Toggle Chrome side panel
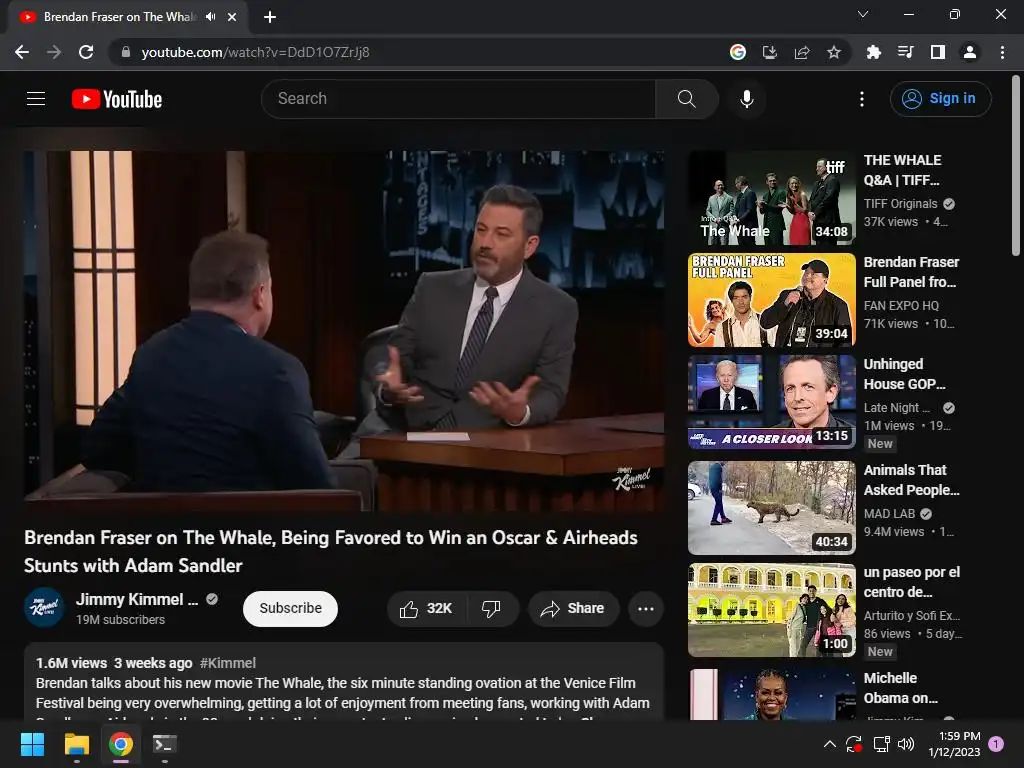The width and height of the screenshot is (1024, 768). point(938,52)
